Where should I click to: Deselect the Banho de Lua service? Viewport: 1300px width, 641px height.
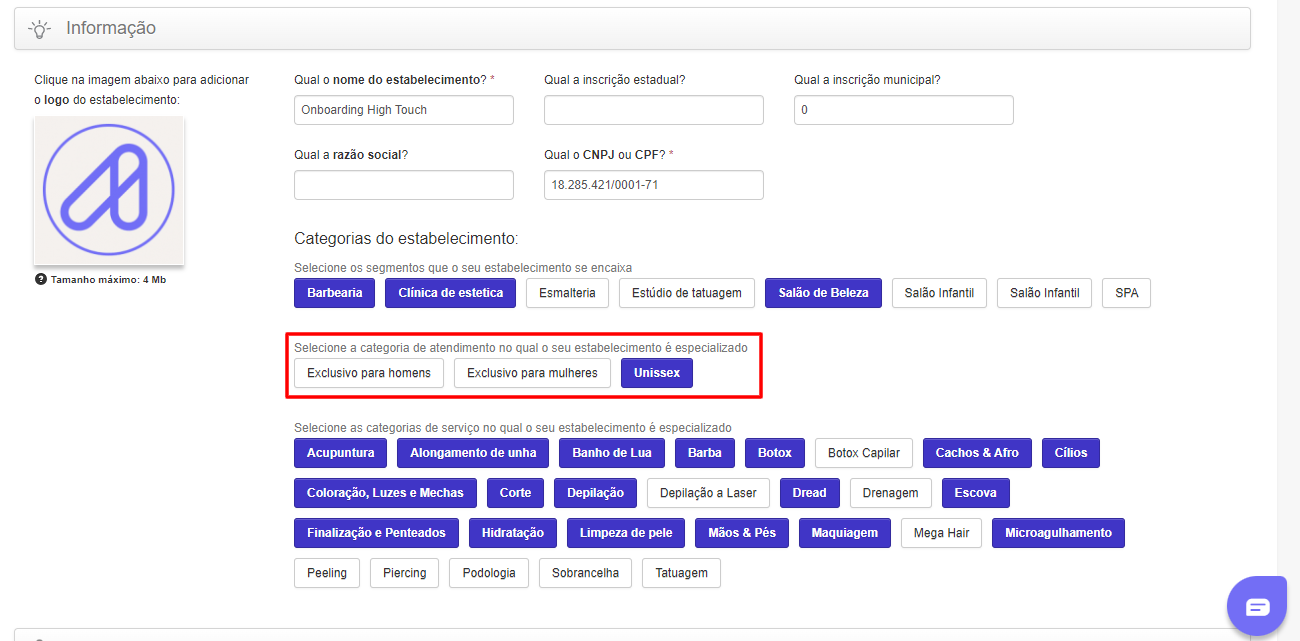click(612, 453)
